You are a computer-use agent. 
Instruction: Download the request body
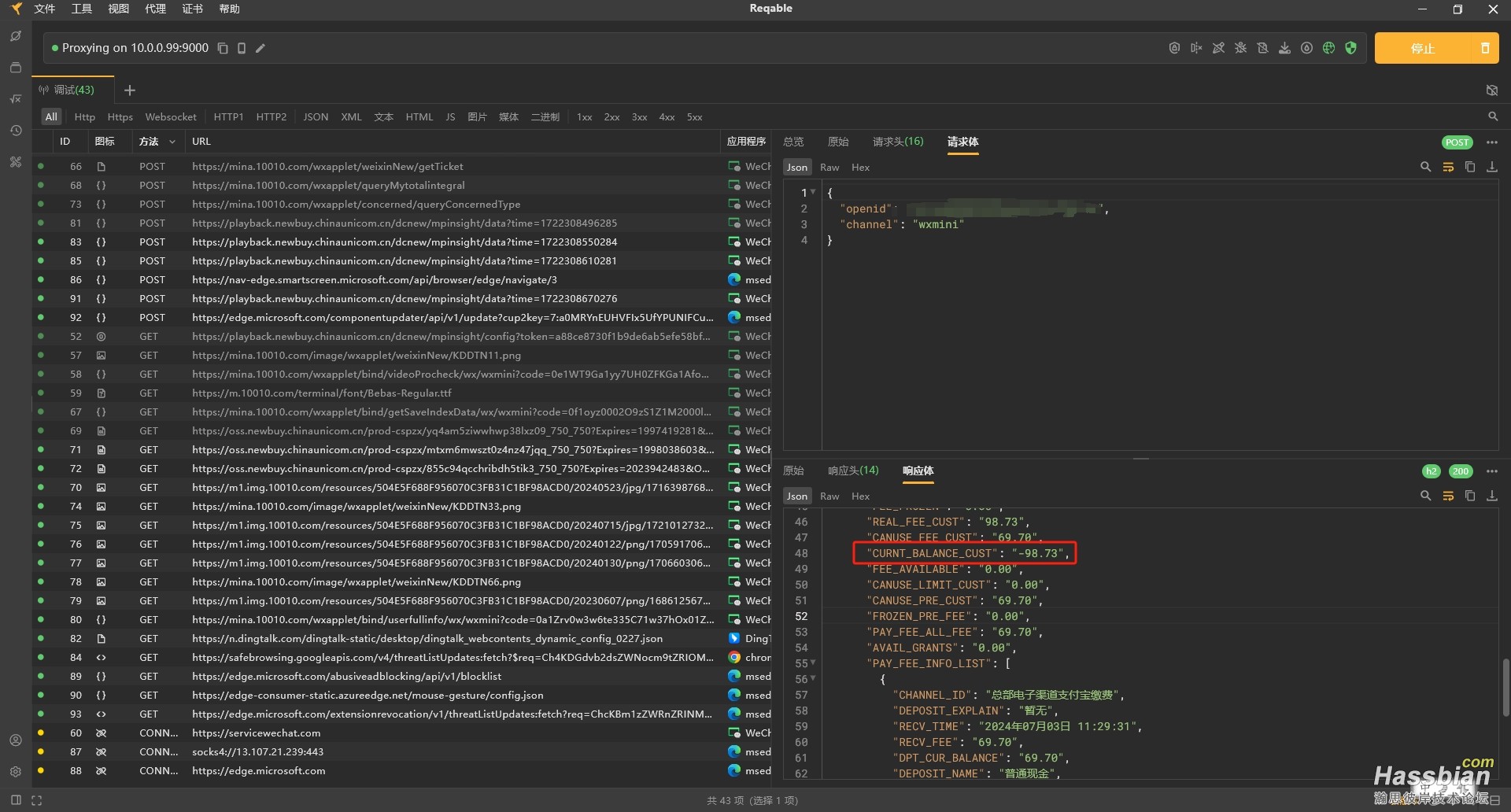(x=1491, y=167)
